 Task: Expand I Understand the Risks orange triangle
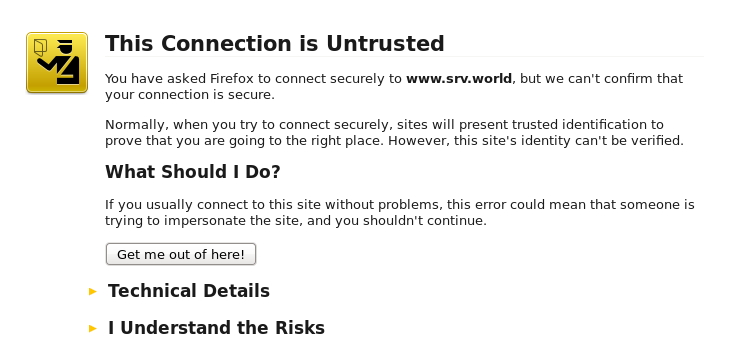click(x=92, y=328)
